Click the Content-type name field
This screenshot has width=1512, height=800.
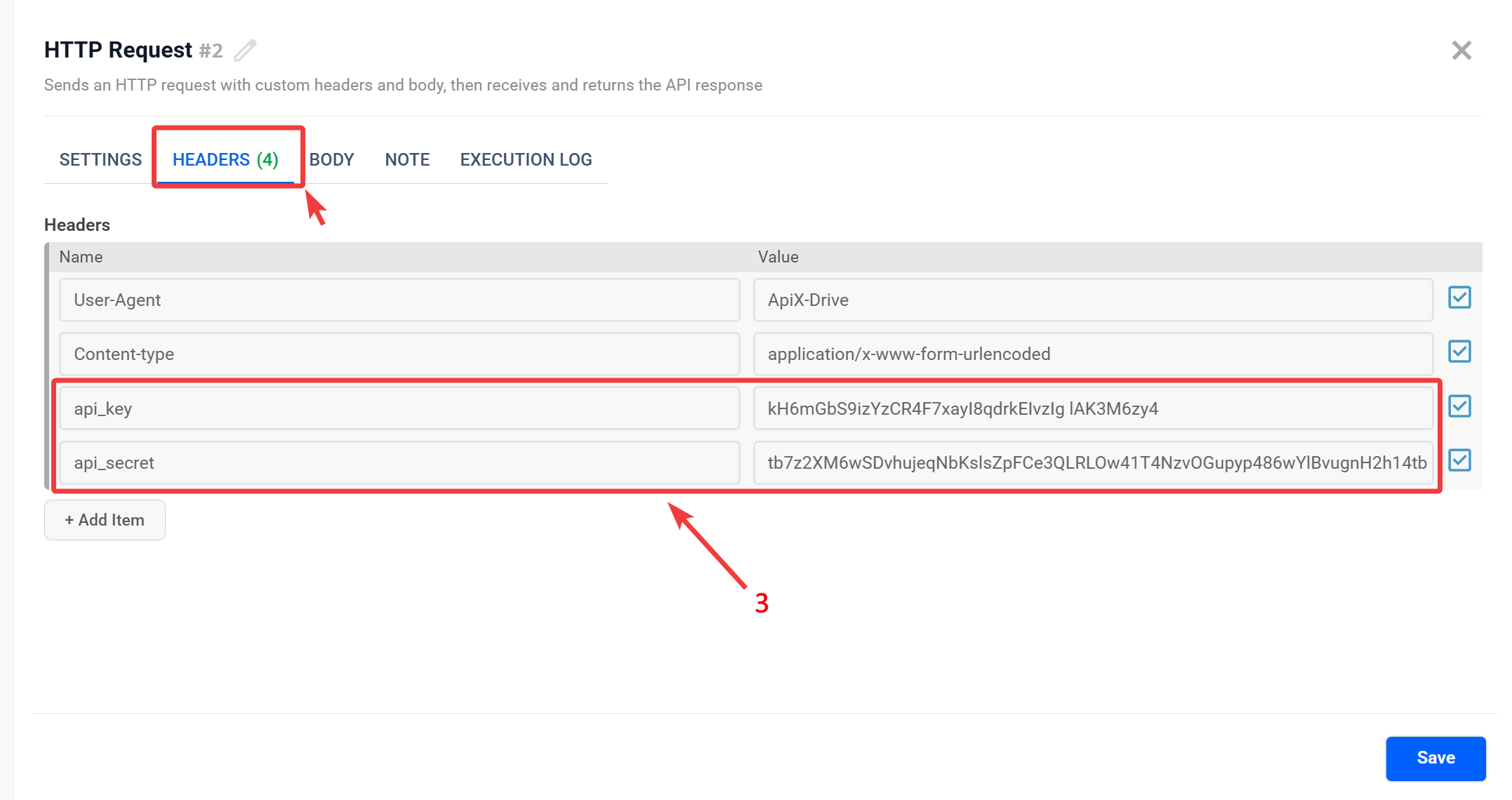399,354
